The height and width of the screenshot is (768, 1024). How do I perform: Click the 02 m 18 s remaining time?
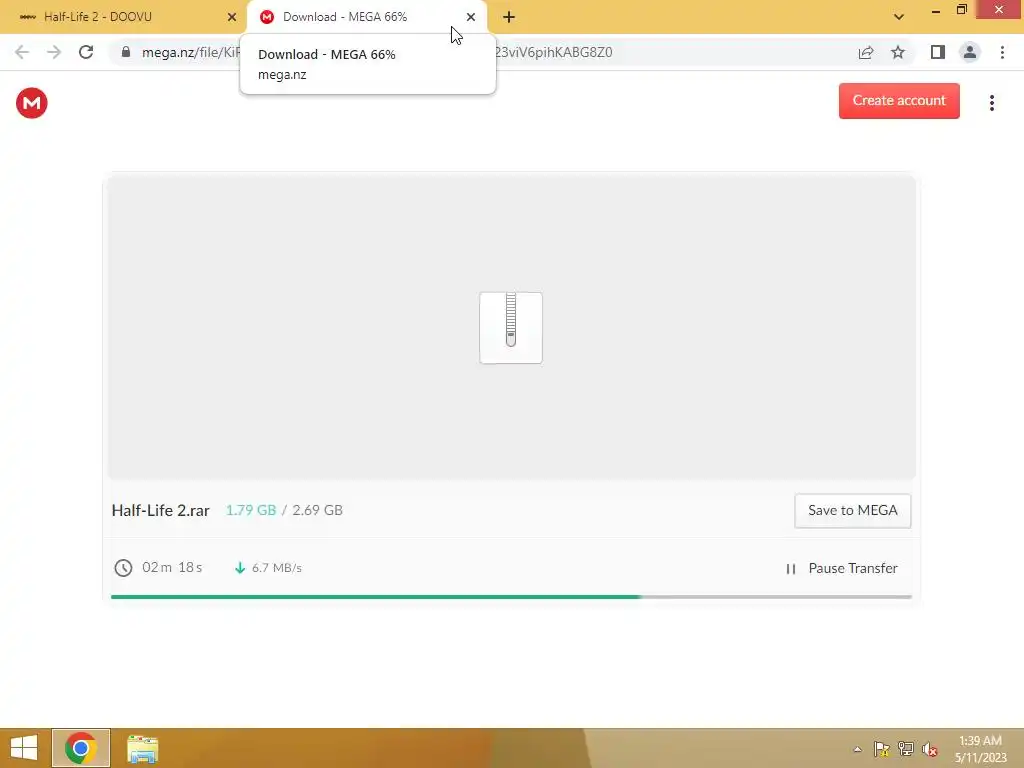tap(172, 568)
